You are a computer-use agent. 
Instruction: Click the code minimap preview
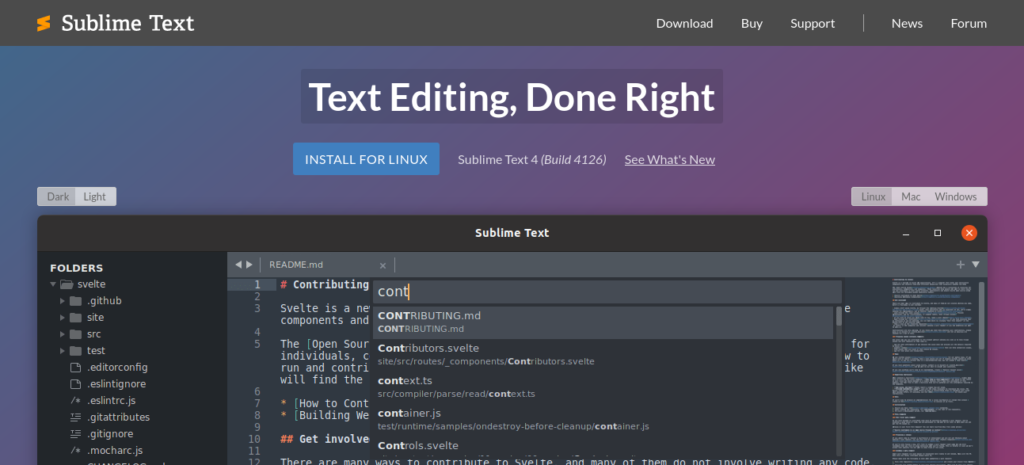[934, 372]
